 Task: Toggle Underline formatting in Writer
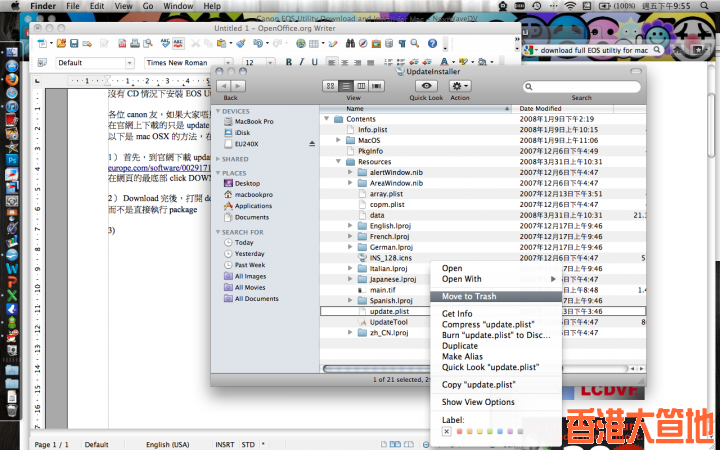(315, 62)
